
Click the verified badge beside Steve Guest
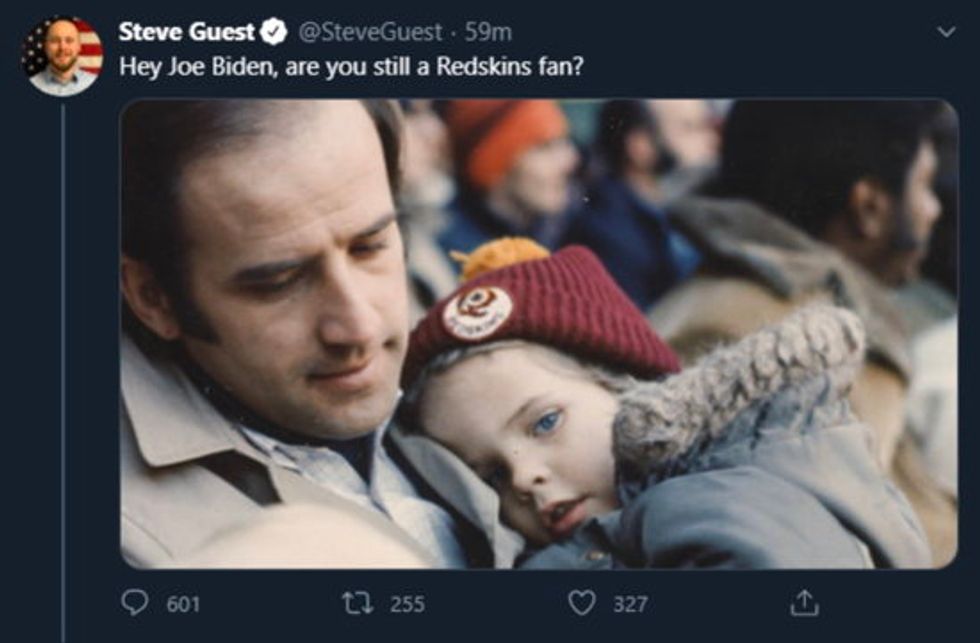273,32
